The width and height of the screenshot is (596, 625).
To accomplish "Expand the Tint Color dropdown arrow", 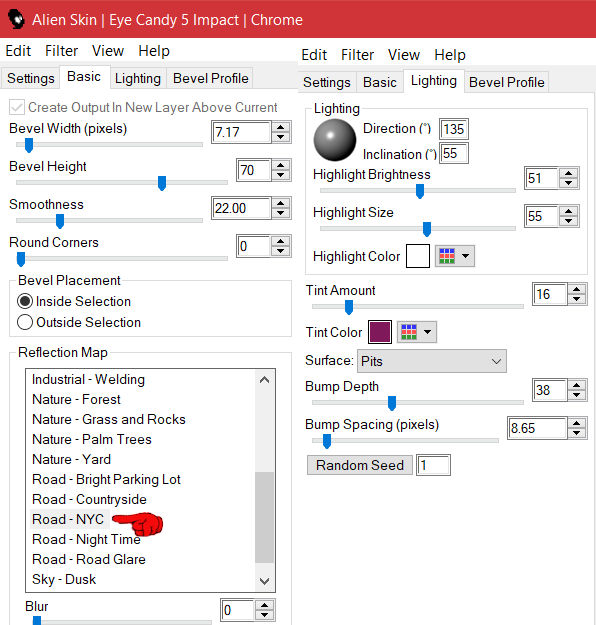I will click(x=427, y=332).
